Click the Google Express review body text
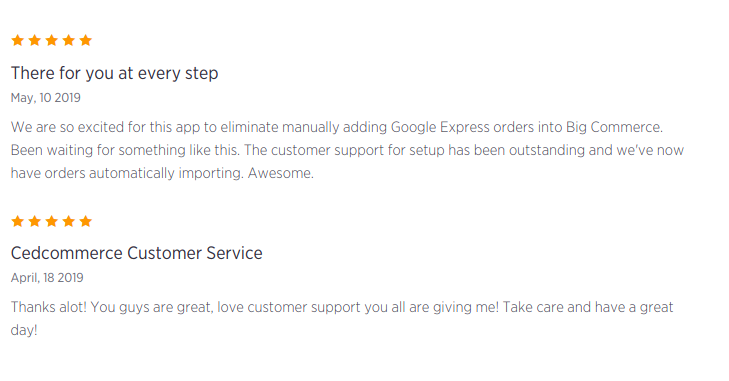 pyautogui.click(x=347, y=150)
